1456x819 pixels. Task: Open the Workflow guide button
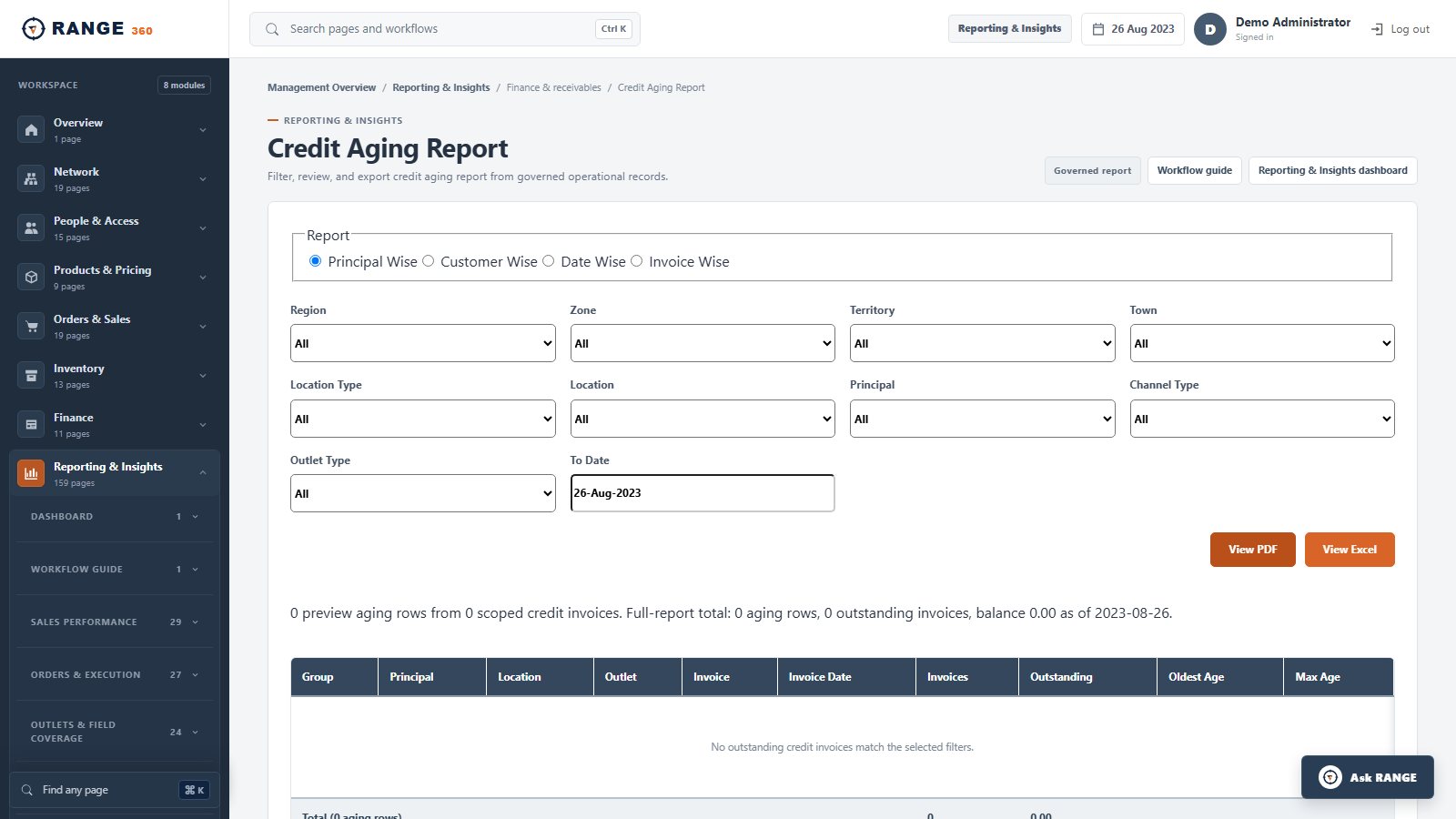point(1195,170)
